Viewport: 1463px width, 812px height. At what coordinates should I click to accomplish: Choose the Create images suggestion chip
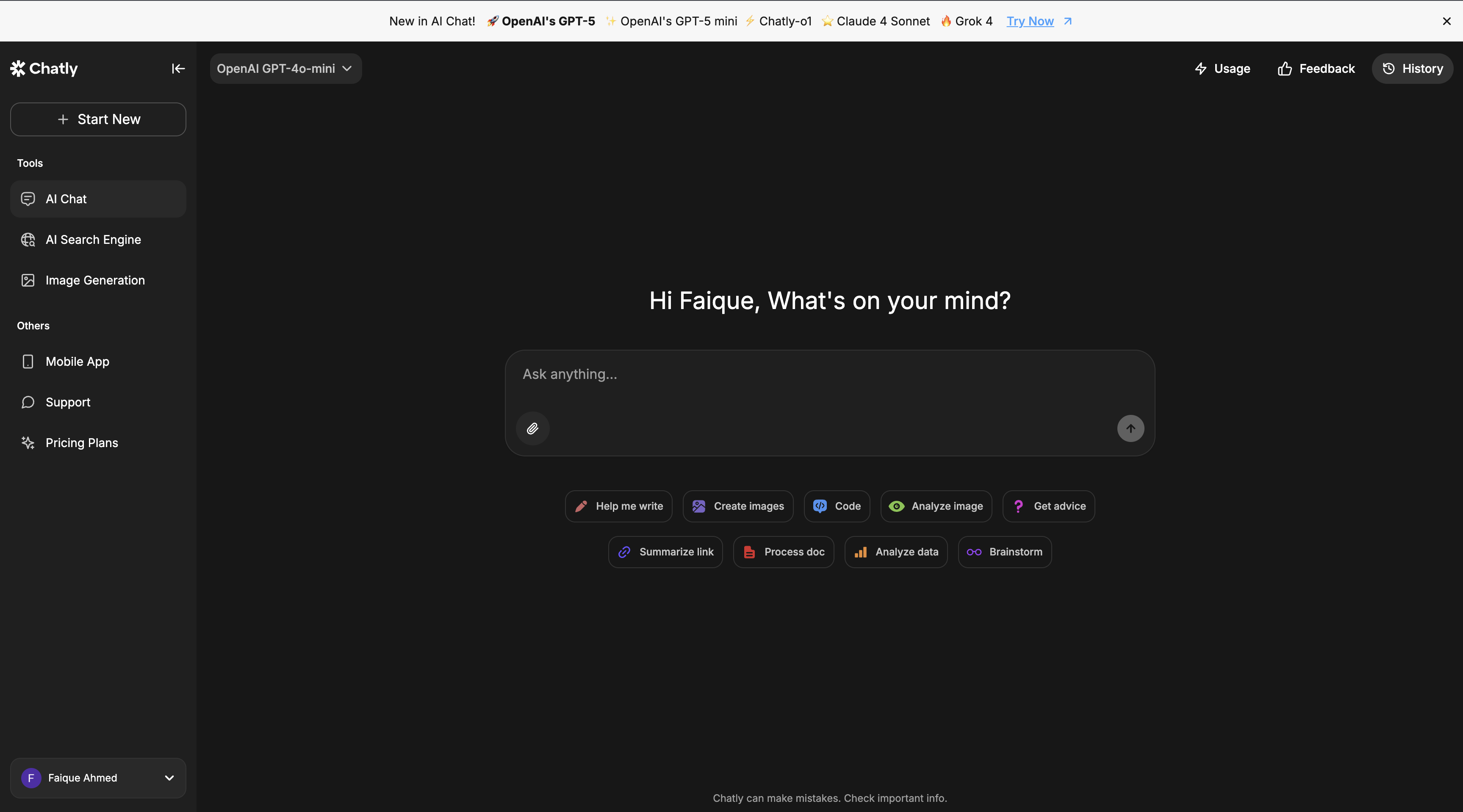click(738, 506)
